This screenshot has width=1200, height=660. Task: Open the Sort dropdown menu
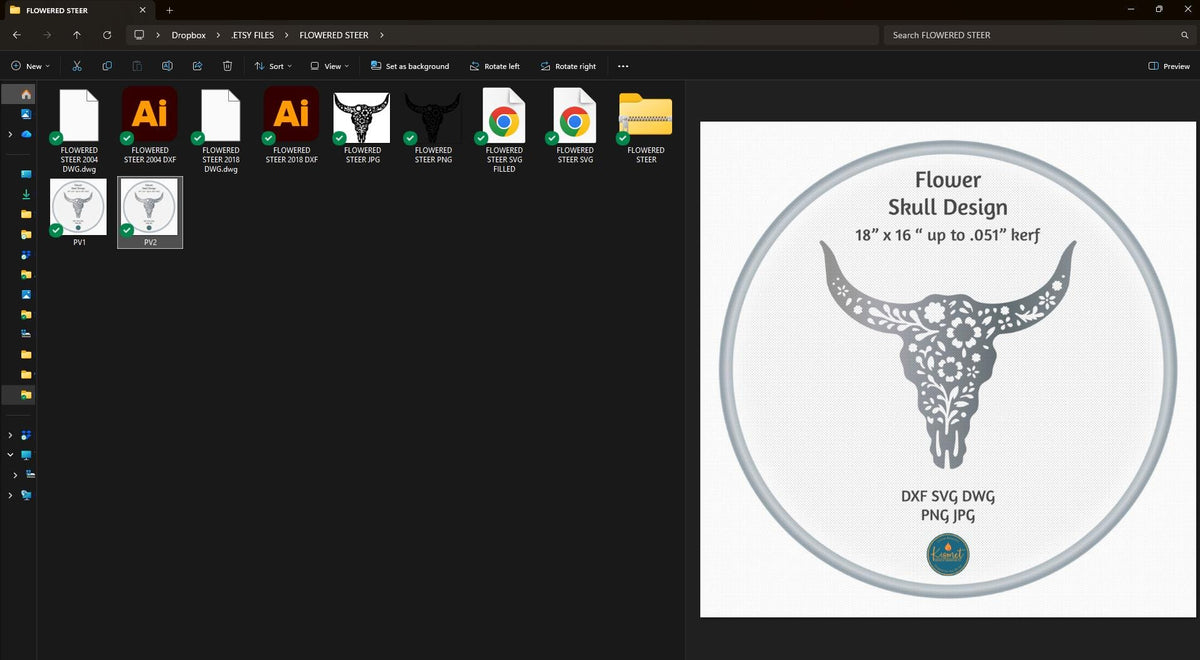(273, 66)
